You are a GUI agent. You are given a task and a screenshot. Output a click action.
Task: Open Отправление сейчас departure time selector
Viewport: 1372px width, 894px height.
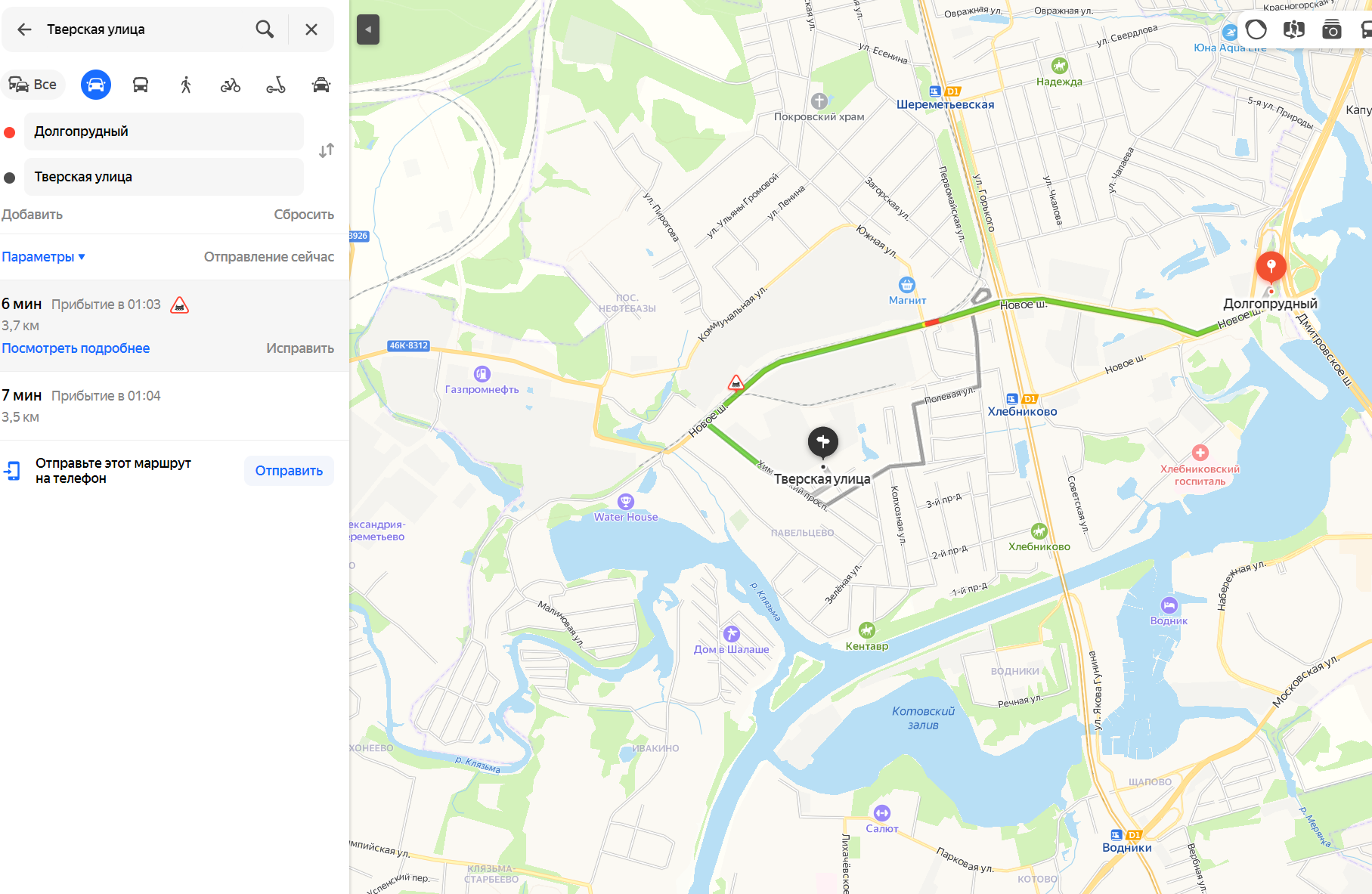268,257
